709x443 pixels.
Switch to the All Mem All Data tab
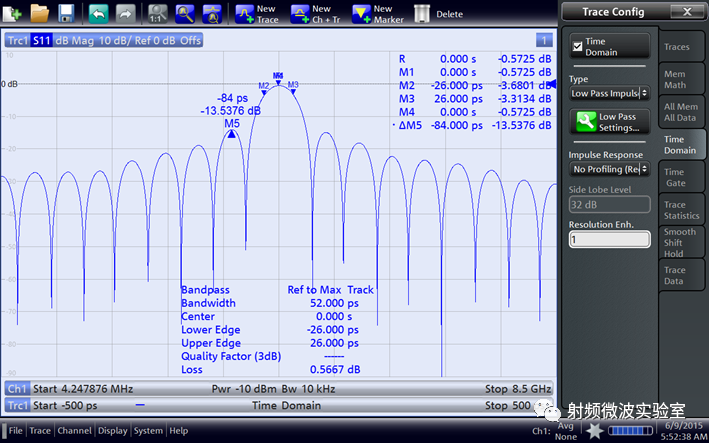[x=681, y=112]
